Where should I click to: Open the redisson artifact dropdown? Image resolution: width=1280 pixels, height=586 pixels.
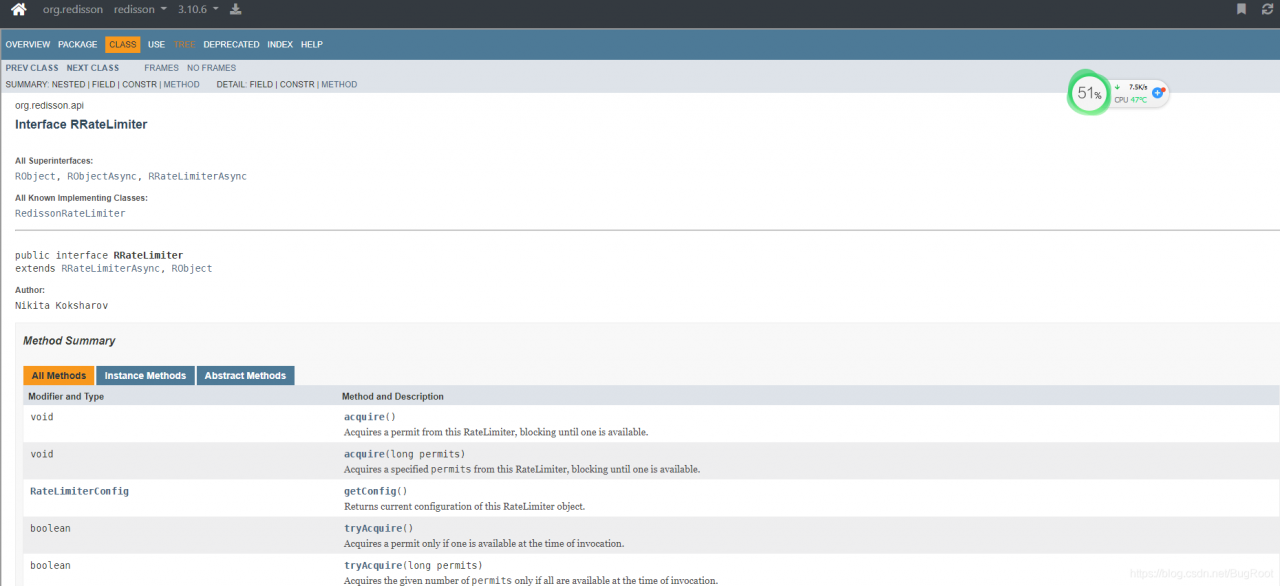pyautogui.click(x=141, y=10)
